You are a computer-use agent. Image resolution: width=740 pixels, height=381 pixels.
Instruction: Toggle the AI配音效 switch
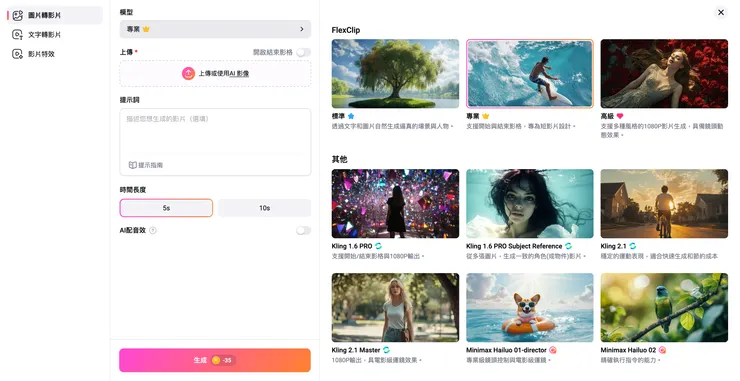(303, 230)
